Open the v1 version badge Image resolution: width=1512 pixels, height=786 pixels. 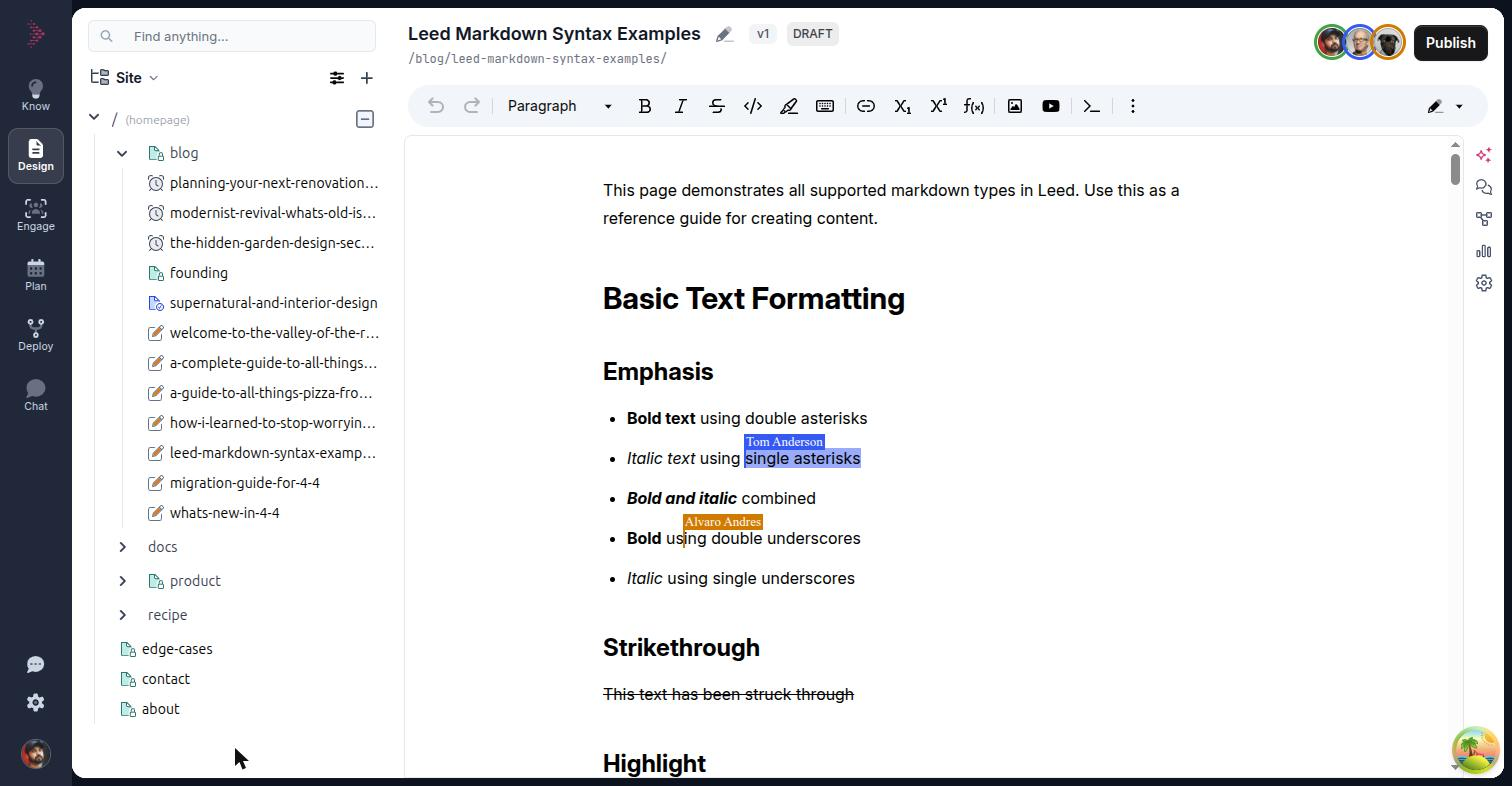coord(763,34)
